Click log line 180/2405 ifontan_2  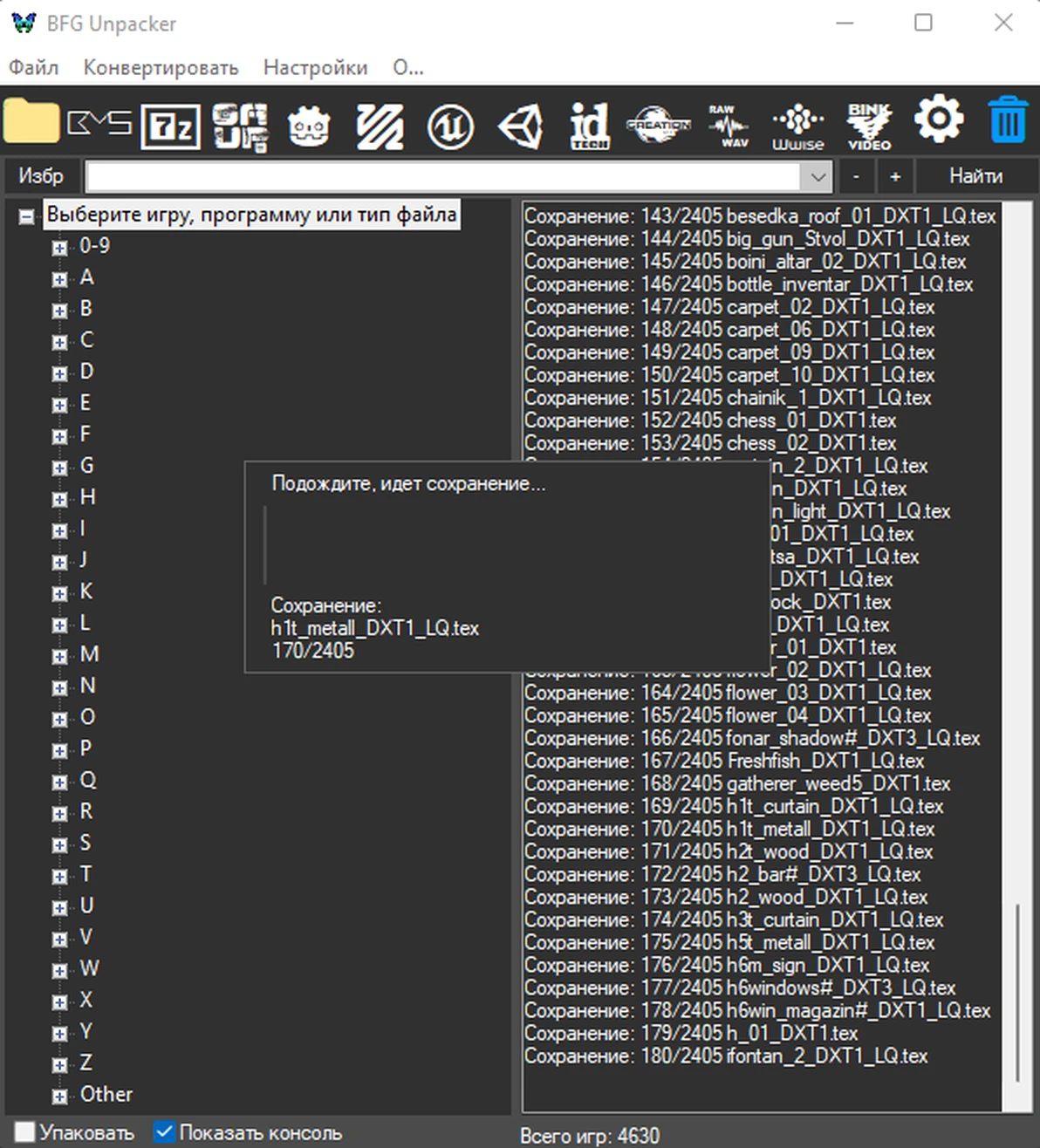tap(726, 1056)
